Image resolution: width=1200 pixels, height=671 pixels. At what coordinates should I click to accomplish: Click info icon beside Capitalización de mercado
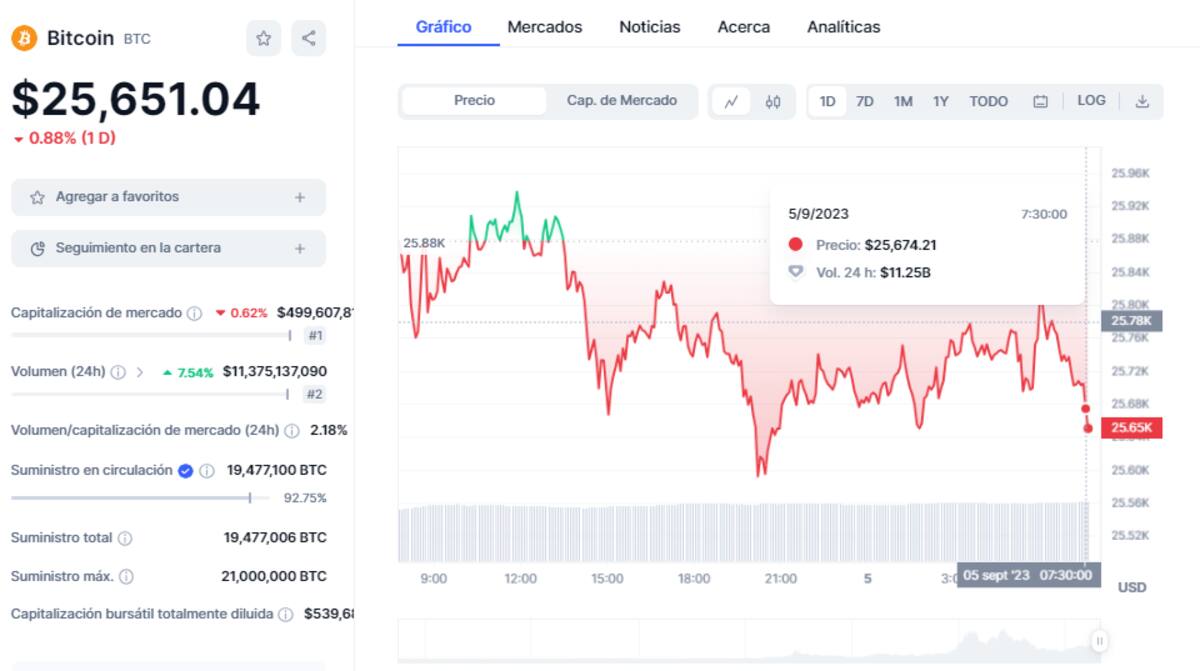(195, 313)
